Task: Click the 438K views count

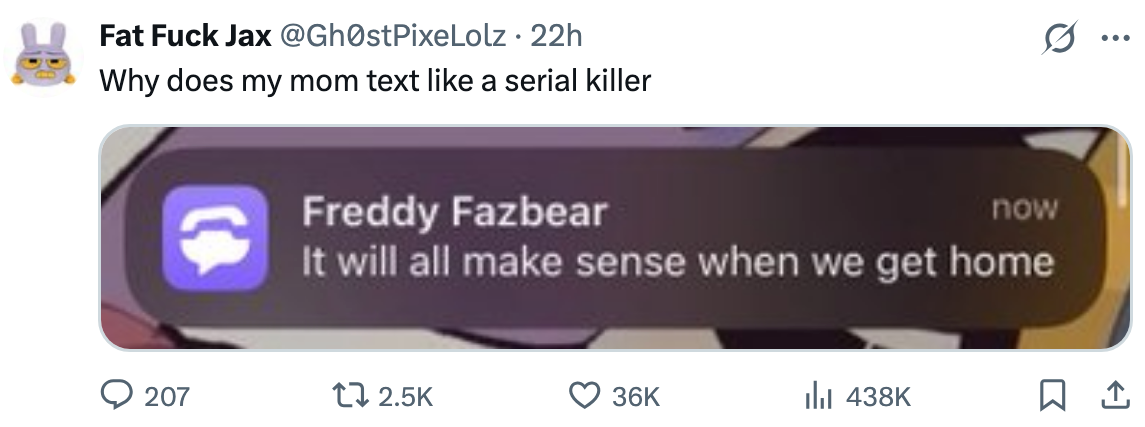Action: (x=878, y=398)
